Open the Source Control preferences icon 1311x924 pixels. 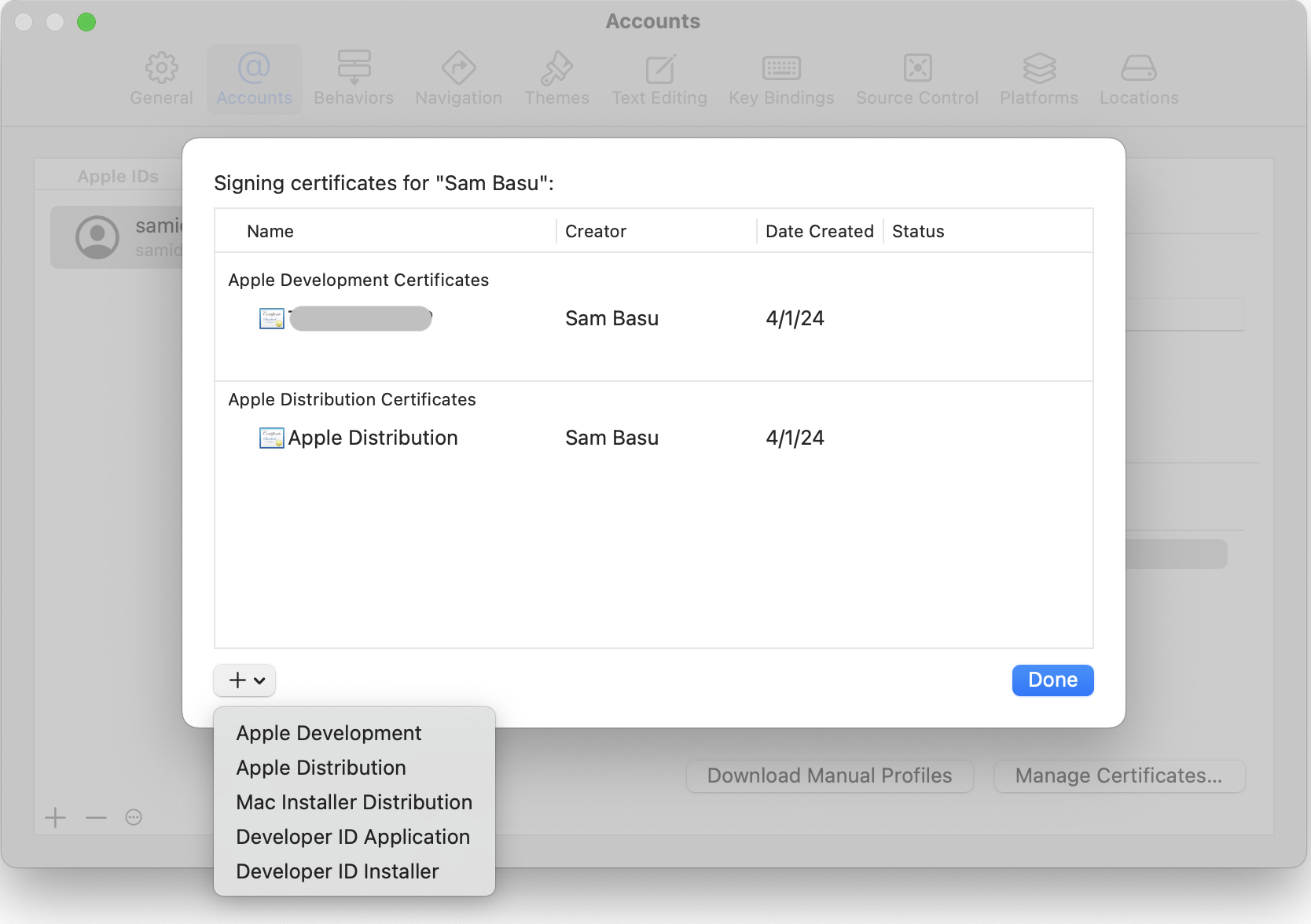click(917, 68)
